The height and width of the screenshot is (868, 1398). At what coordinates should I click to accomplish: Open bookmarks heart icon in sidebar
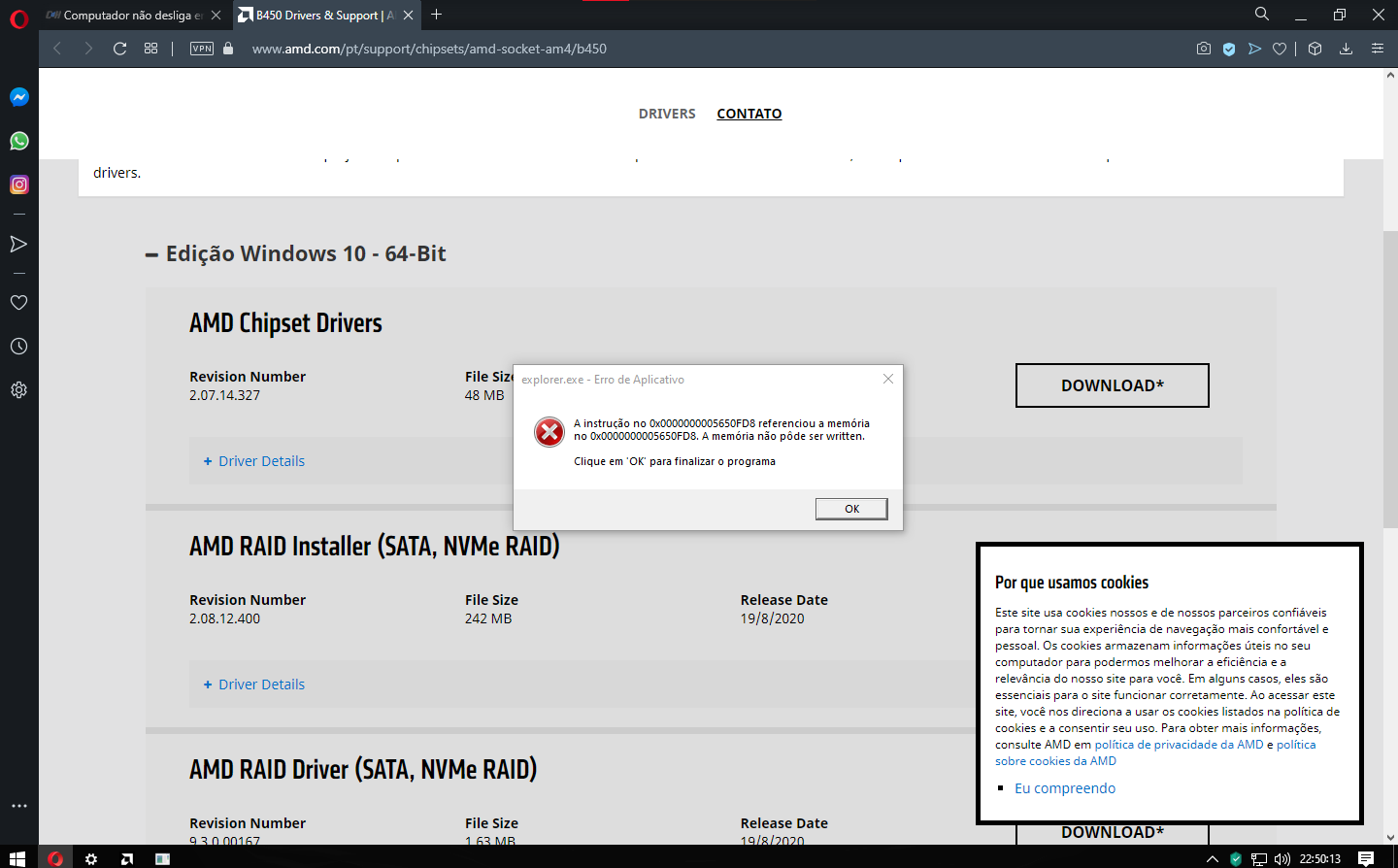(18, 302)
